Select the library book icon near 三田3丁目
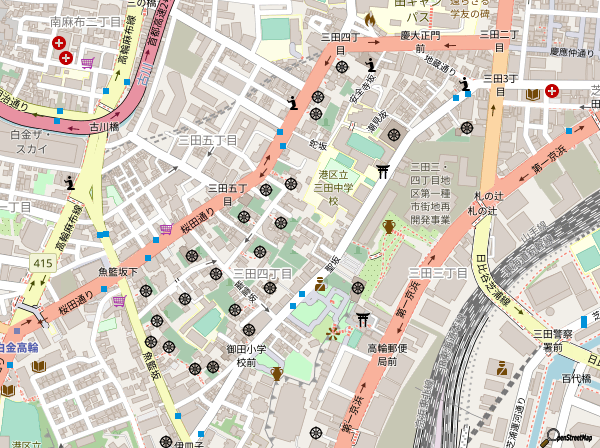This screenshot has width=600, height=448. tap(533, 93)
